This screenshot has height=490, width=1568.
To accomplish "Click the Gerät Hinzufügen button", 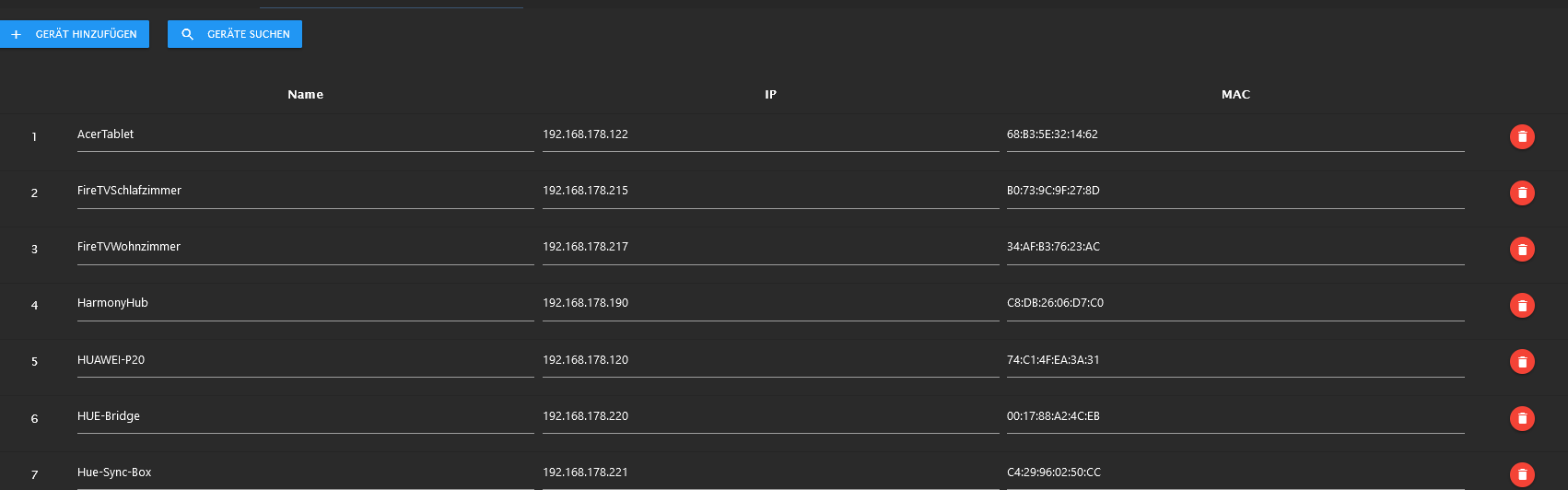I will tap(75, 34).
